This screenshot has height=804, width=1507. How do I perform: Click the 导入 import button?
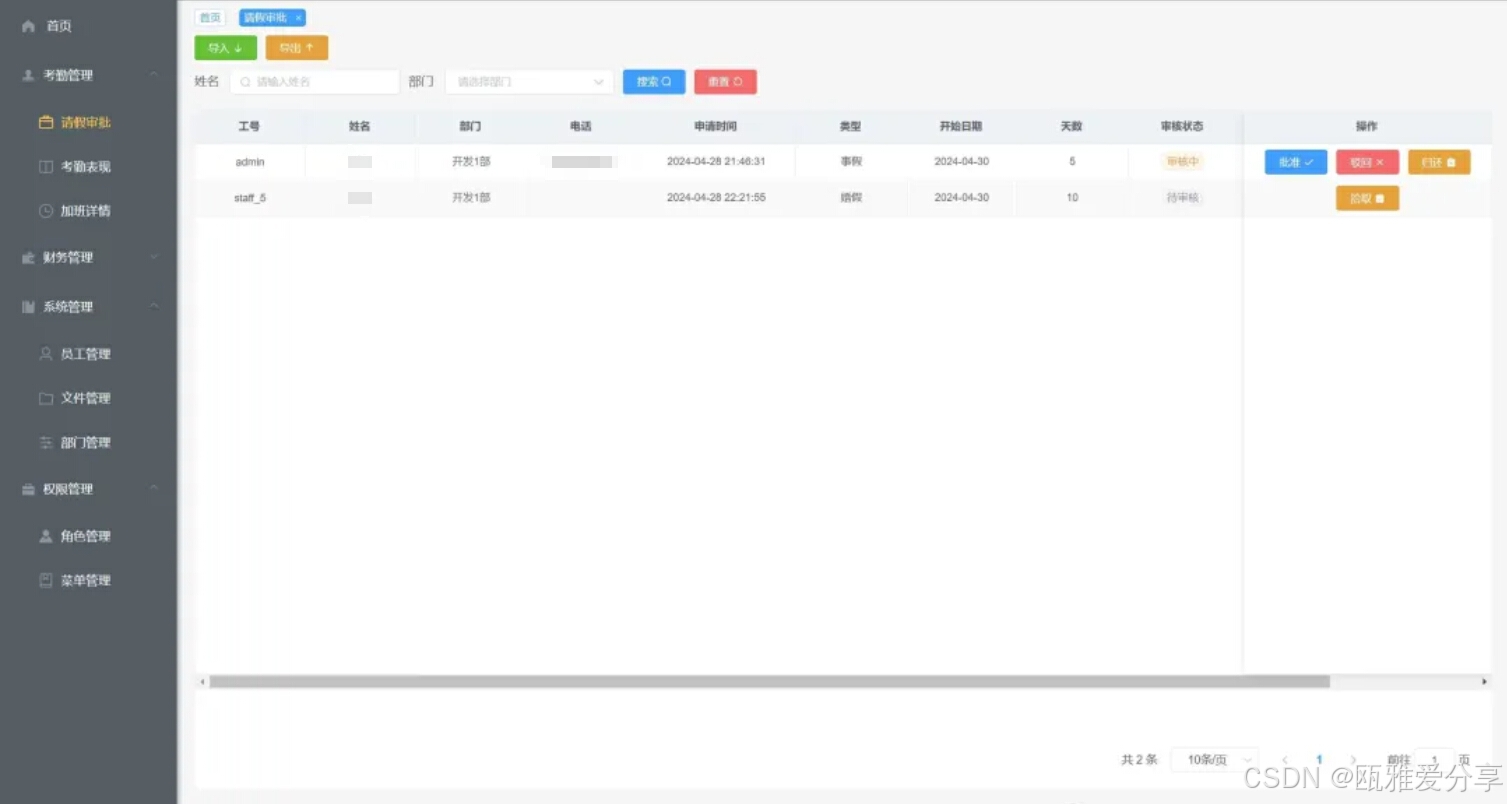tap(224, 47)
